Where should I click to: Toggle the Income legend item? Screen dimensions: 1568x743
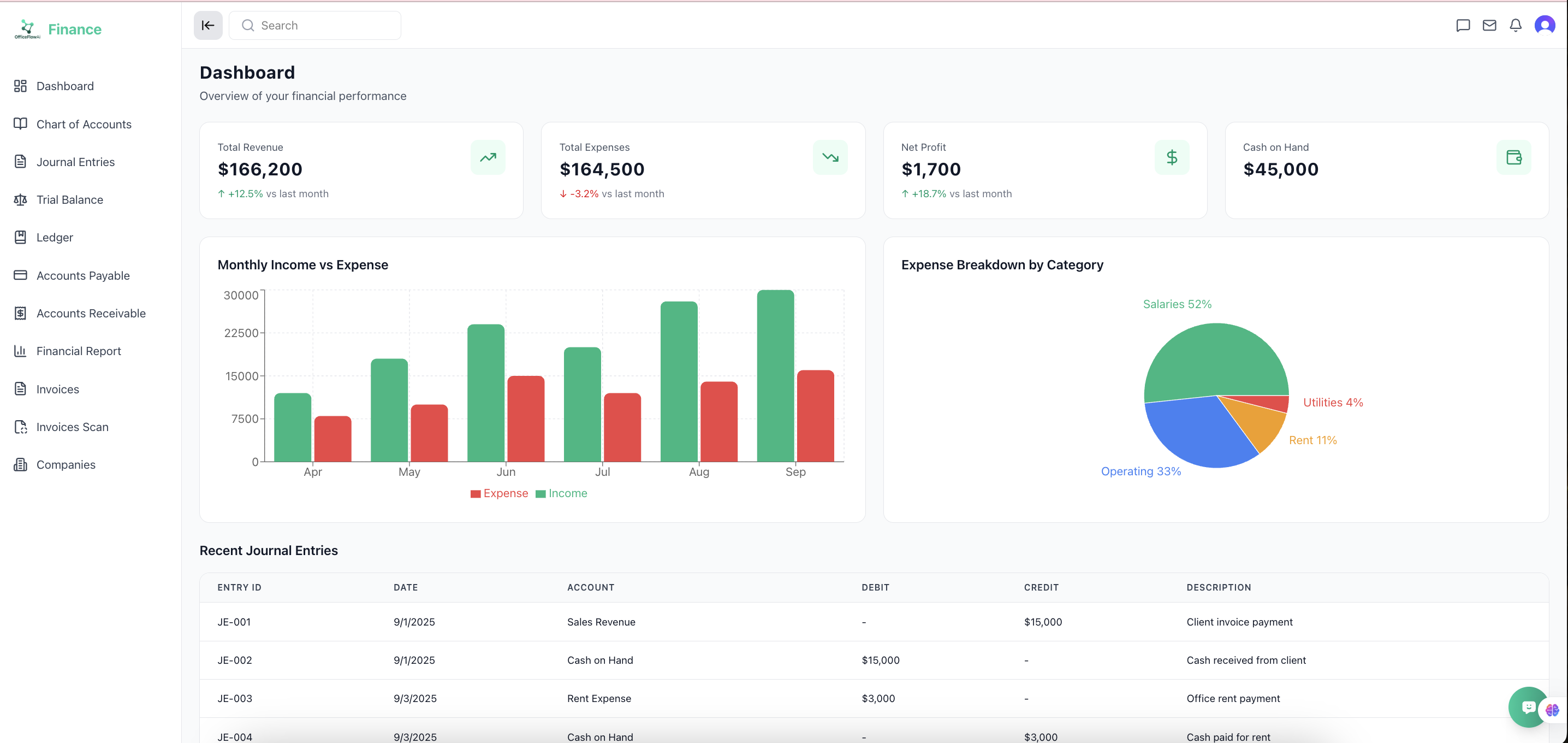click(x=561, y=493)
